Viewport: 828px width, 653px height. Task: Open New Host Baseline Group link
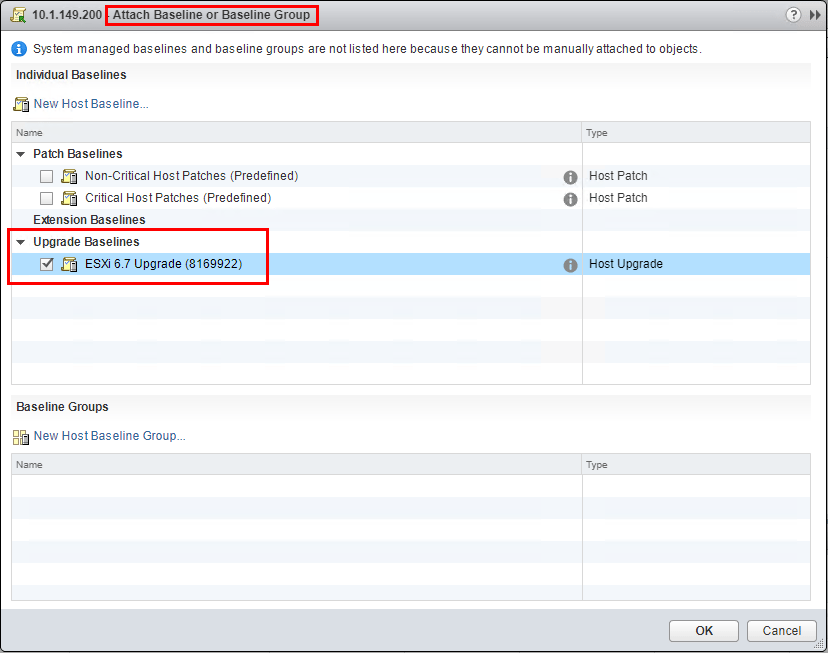[109, 436]
